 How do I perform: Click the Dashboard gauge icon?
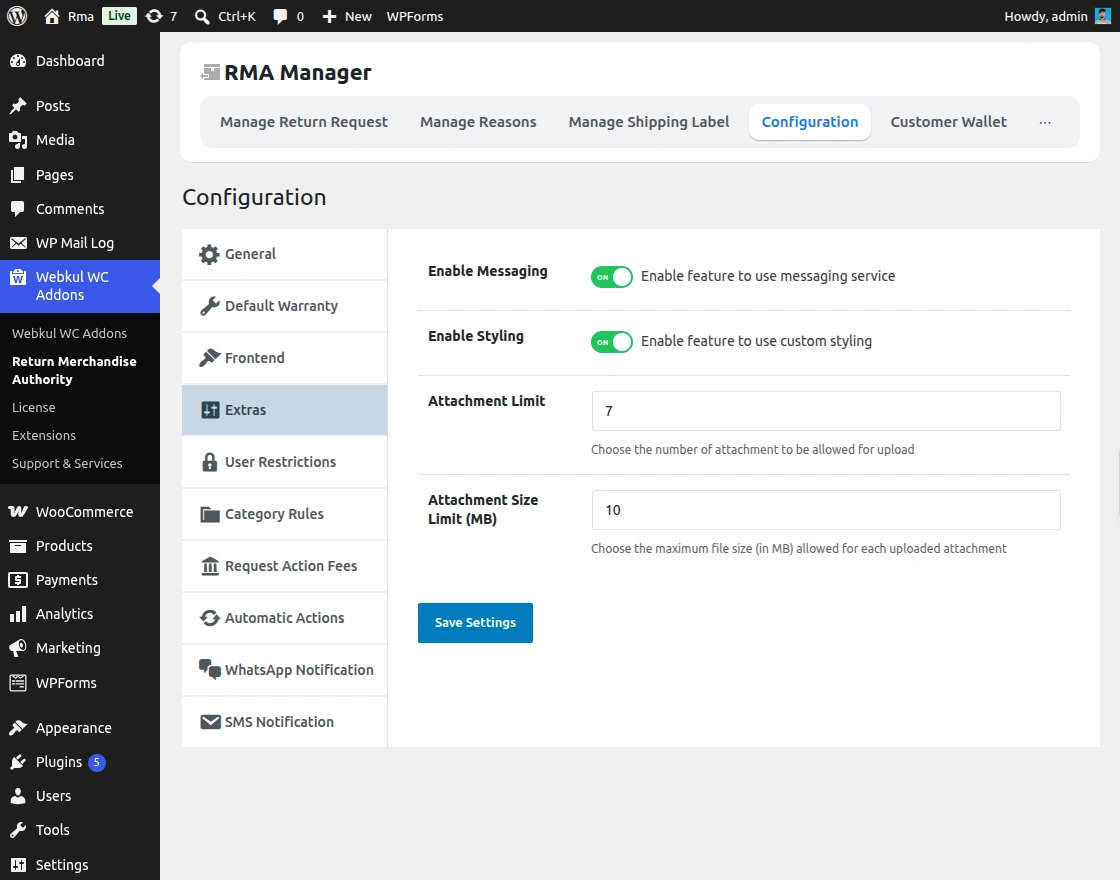(x=18, y=61)
